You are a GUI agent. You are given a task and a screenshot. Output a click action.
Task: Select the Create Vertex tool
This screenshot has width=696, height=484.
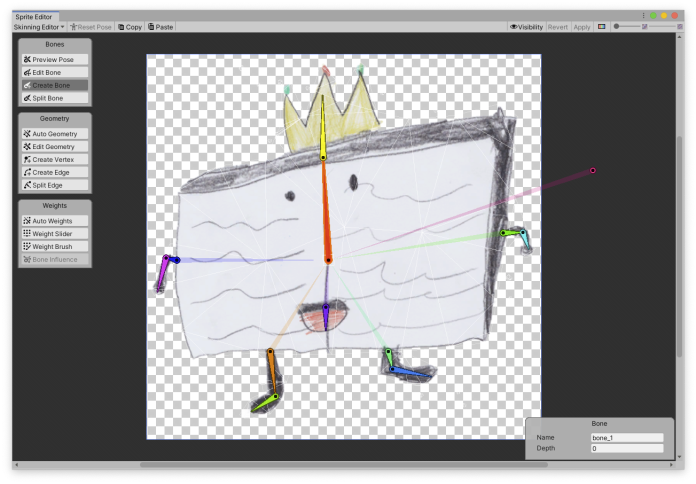(54, 160)
